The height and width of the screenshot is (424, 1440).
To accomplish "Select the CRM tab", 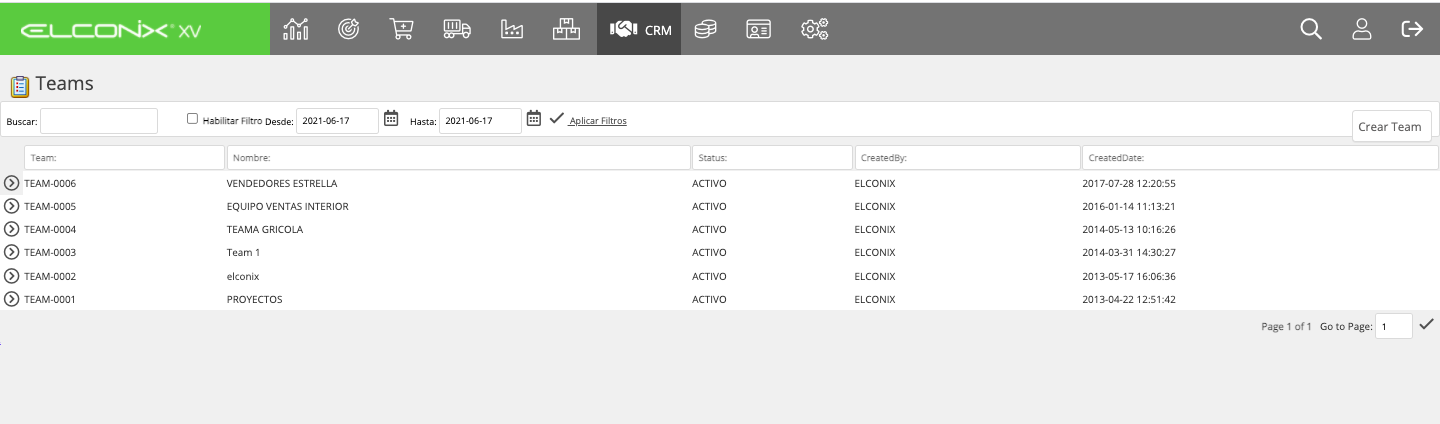I will pos(639,29).
